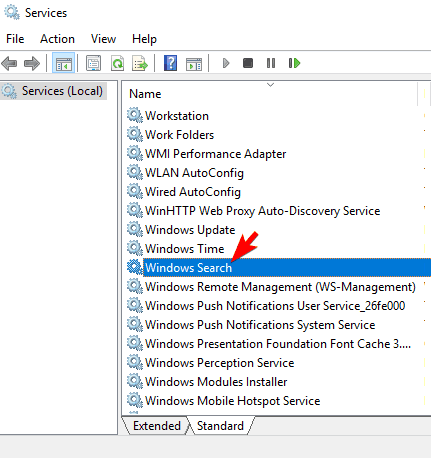Open the Help question mark icon
Screen dimensions: 431x458
170,63
